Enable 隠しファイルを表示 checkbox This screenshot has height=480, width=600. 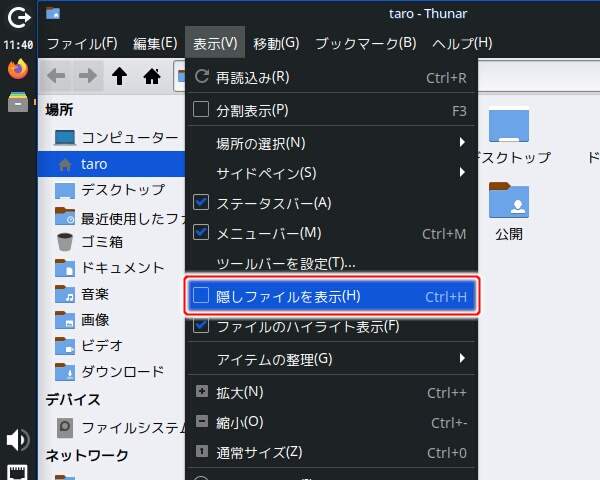click(201, 296)
